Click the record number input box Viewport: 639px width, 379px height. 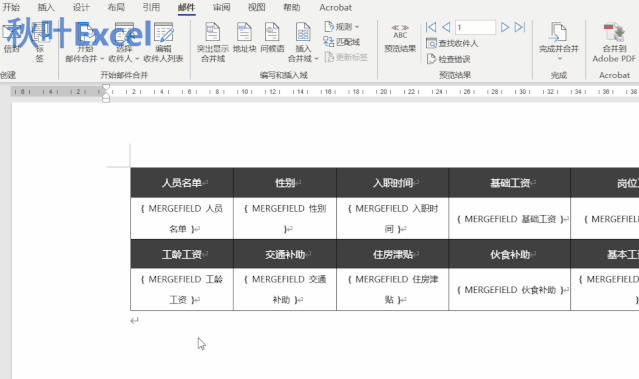pyautogui.click(x=475, y=27)
